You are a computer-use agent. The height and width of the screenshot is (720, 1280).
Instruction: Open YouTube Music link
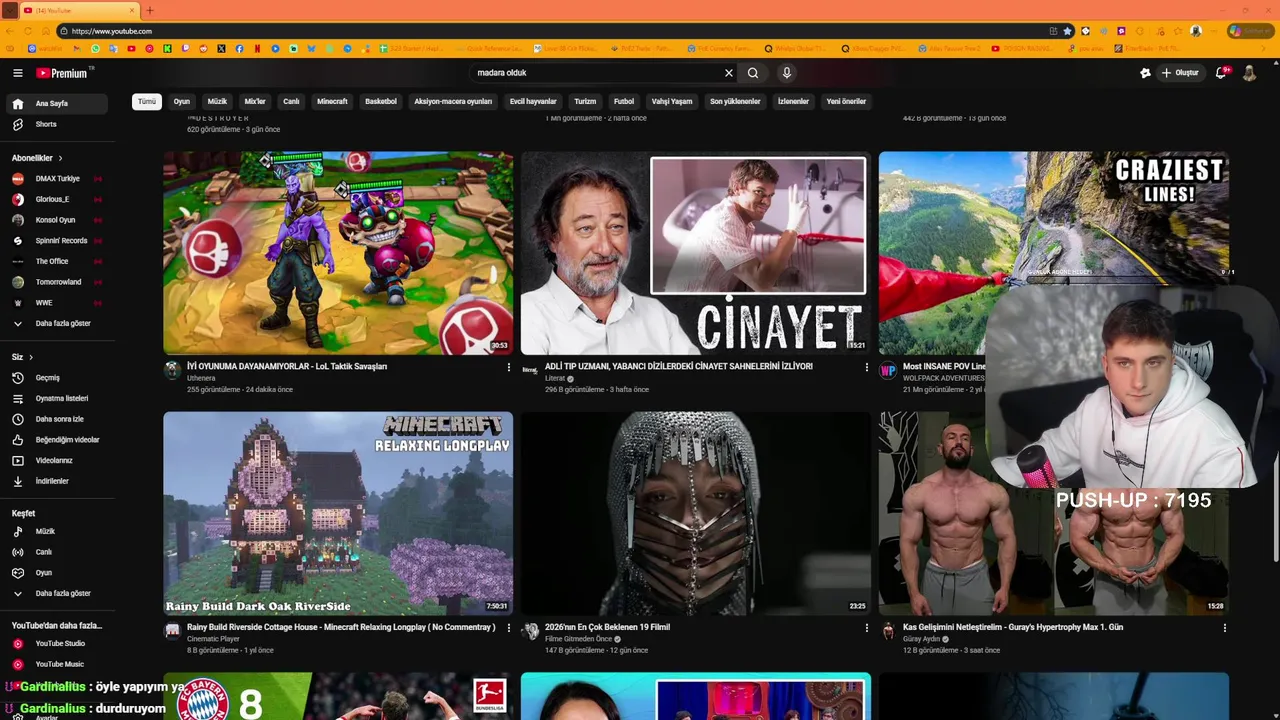click(58, 664)
